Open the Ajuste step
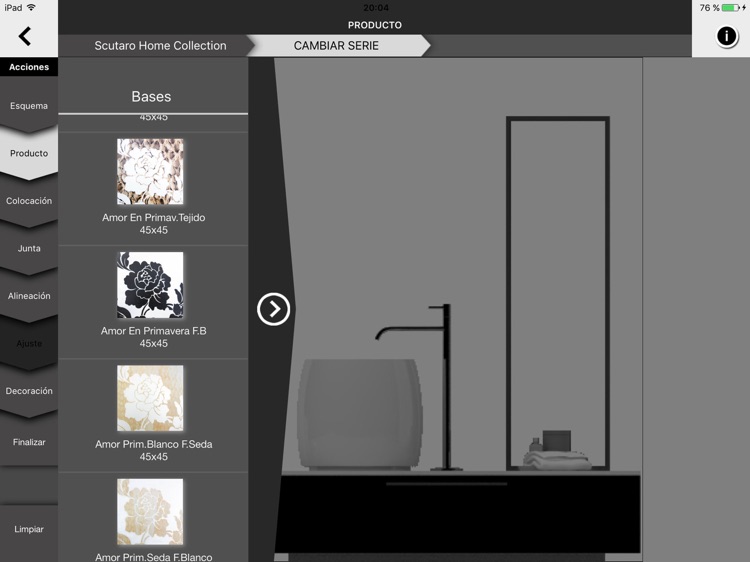 [x=29, y=343]
